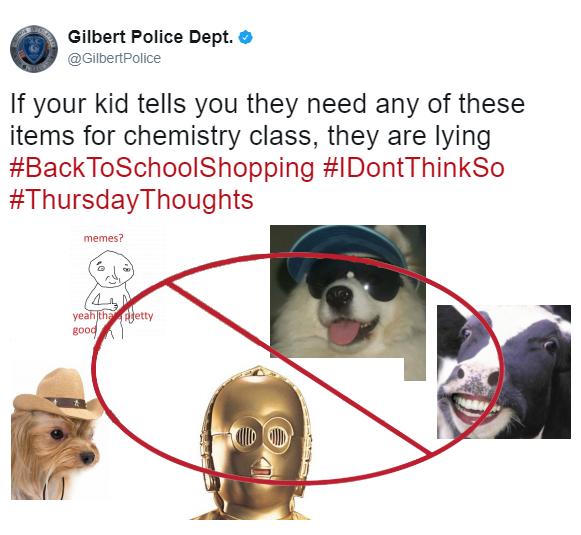Click the dog wearing sunglasses and visor
This screenshot has height=535, width=581.
pos(348,293)
